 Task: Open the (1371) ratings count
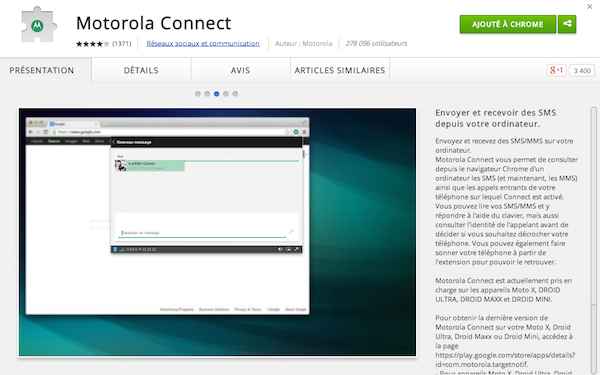click(x=122, y=44)
